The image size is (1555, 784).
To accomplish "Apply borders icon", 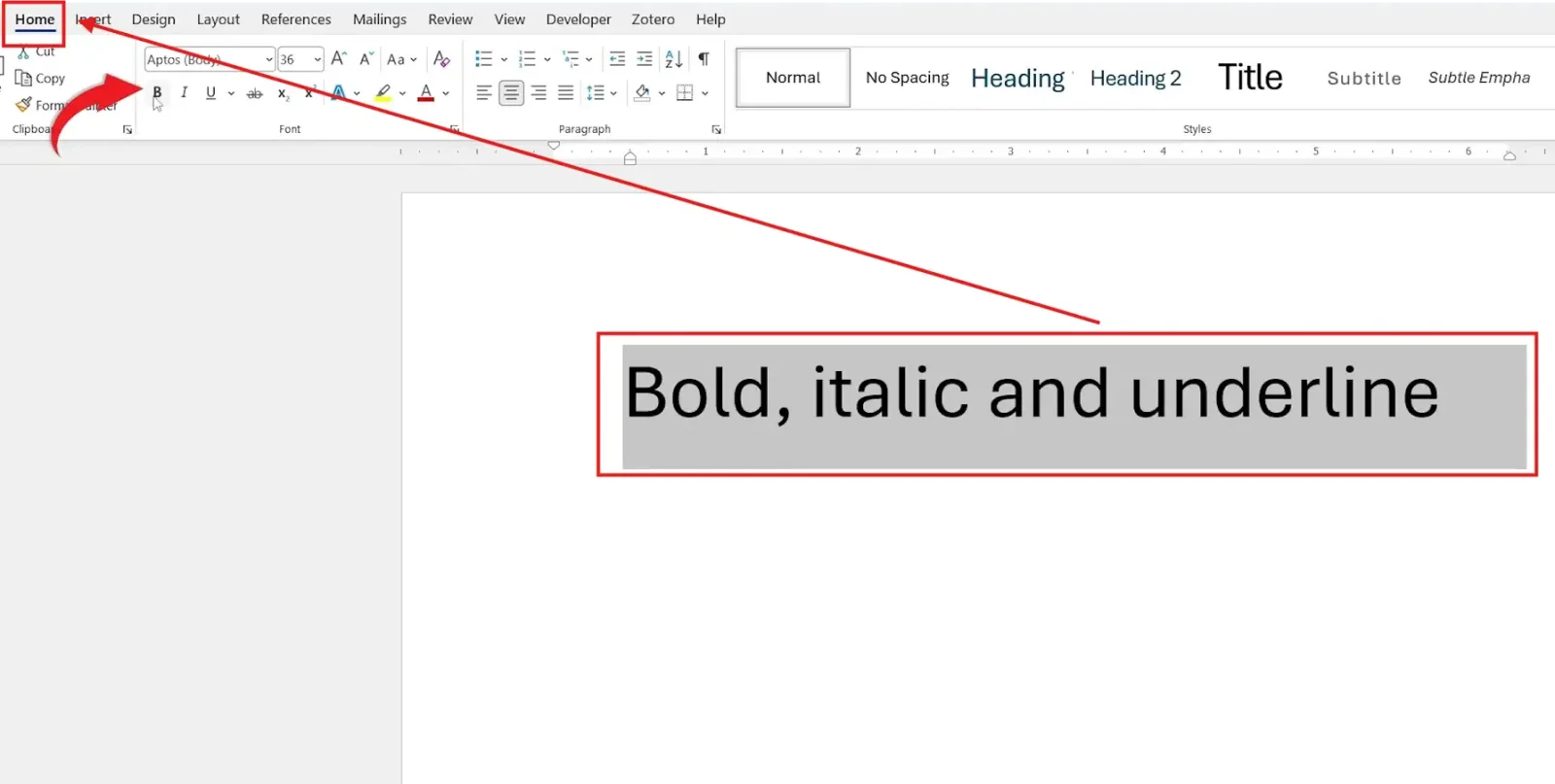I will [x=685, y=93].
